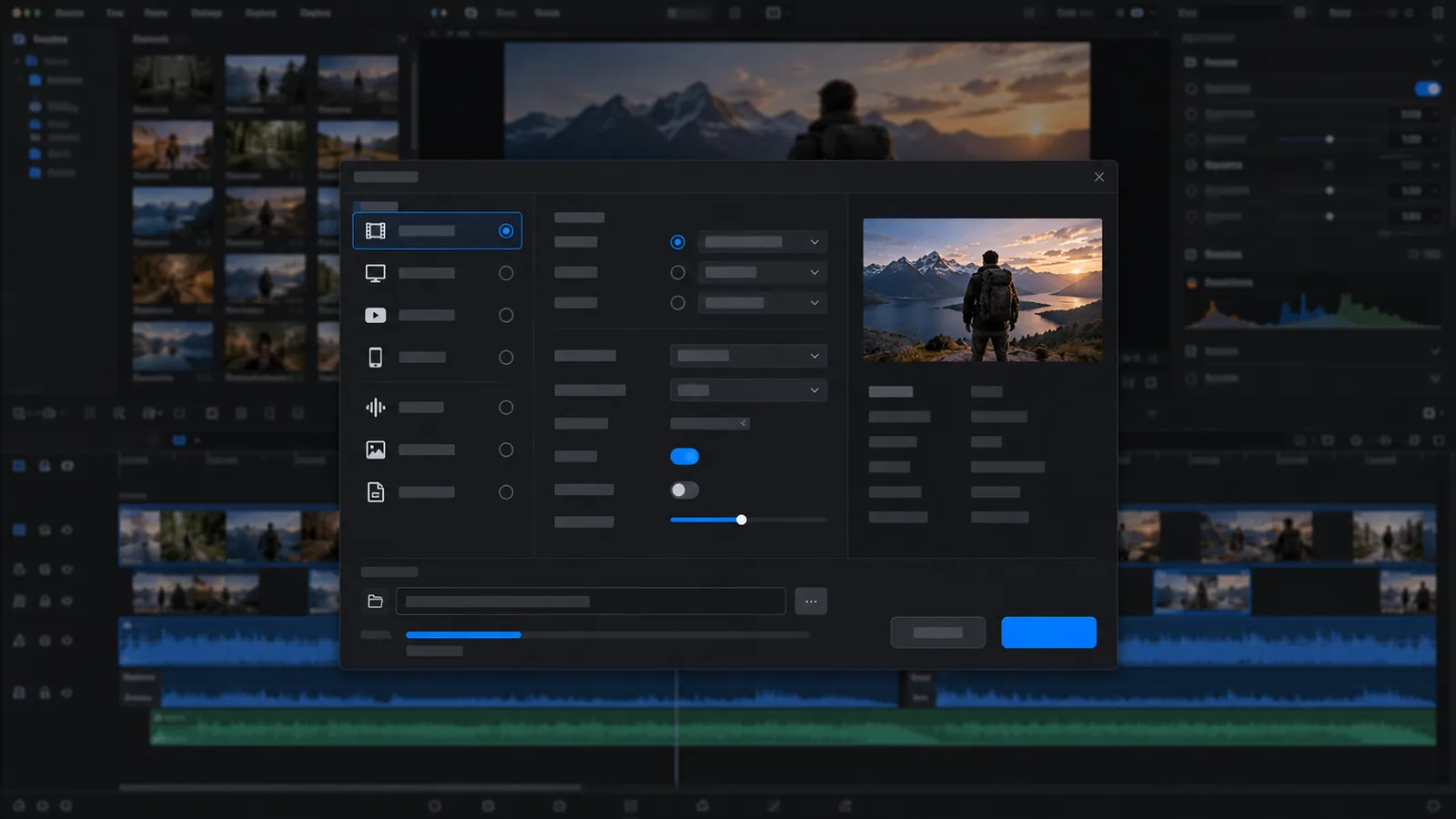Click the blue primary button in the dialog
1456x819 pixels.
point(1048,632)
